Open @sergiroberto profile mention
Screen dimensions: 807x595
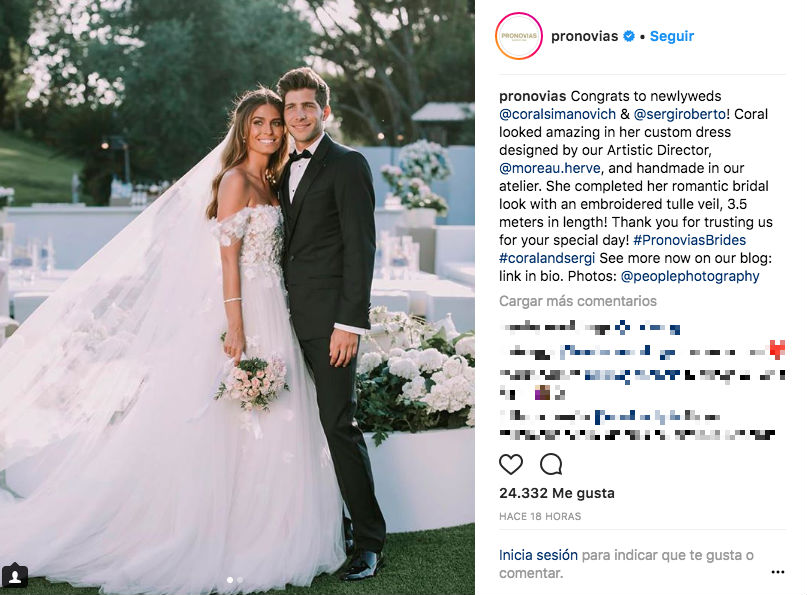(680, 114)
